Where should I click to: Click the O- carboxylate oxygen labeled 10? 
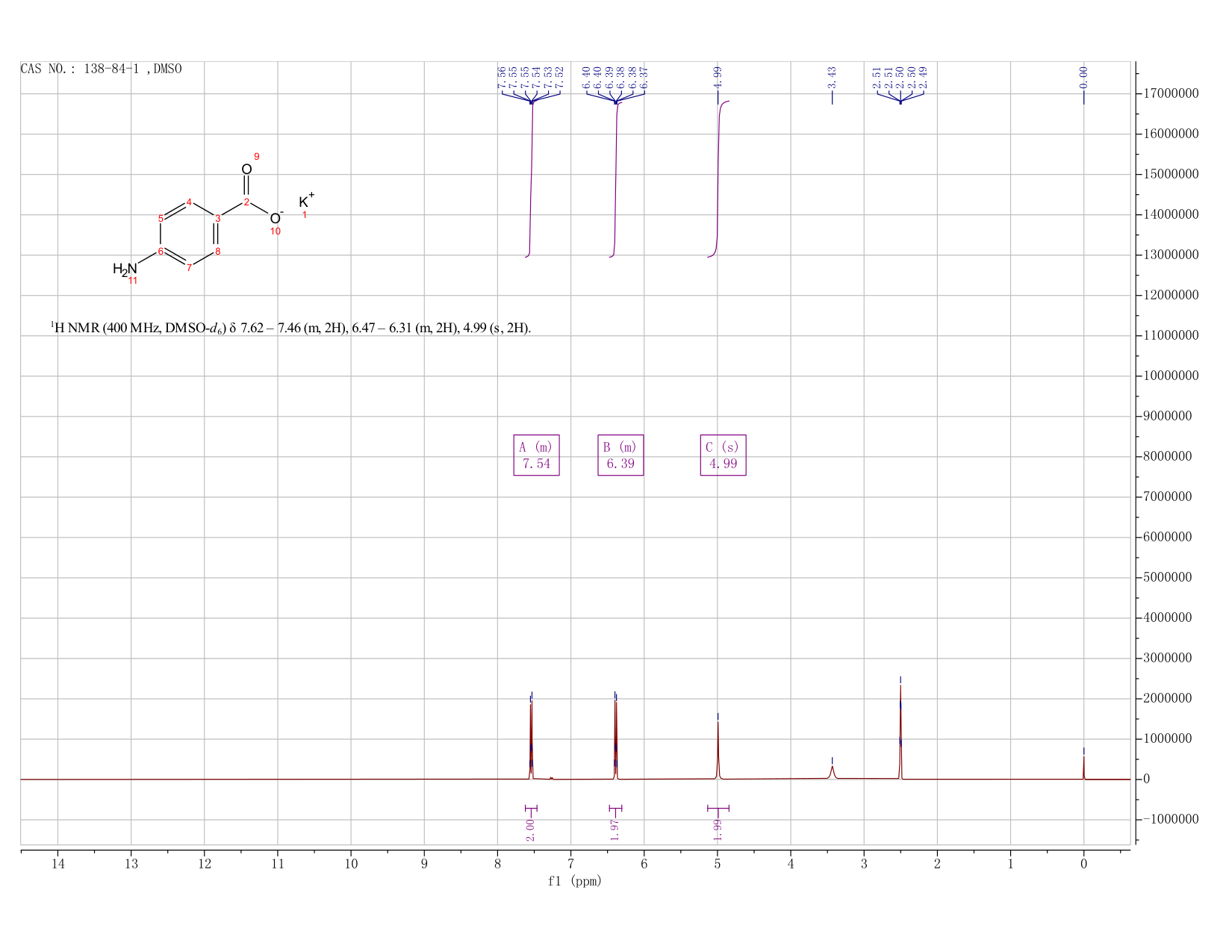[276, 217]
